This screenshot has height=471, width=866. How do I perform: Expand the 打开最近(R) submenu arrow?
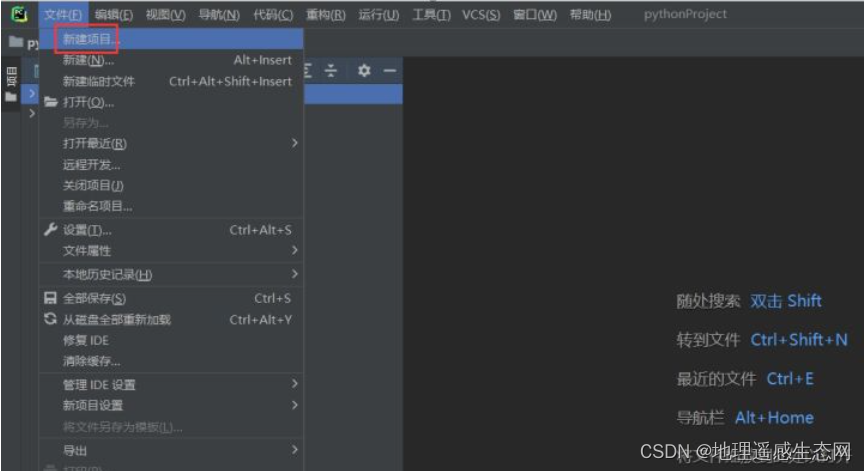(294, 143)
